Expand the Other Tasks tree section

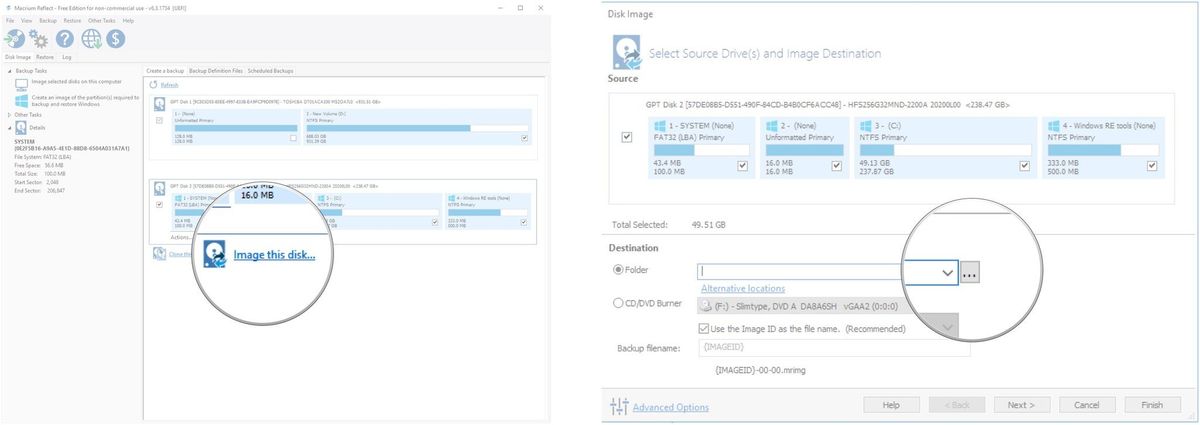point(9,115)
